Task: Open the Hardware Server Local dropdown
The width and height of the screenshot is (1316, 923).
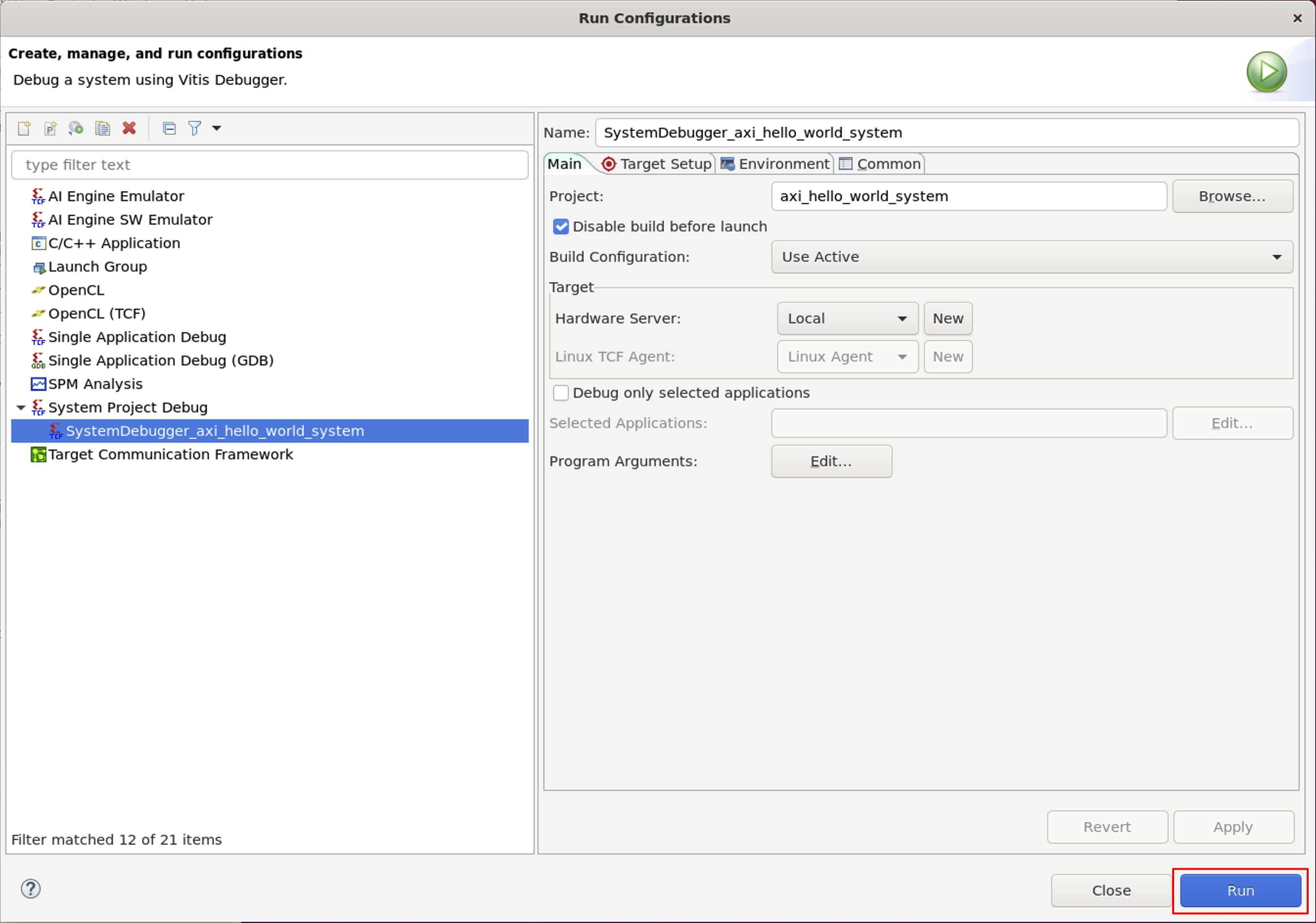Action: [847, 318]
